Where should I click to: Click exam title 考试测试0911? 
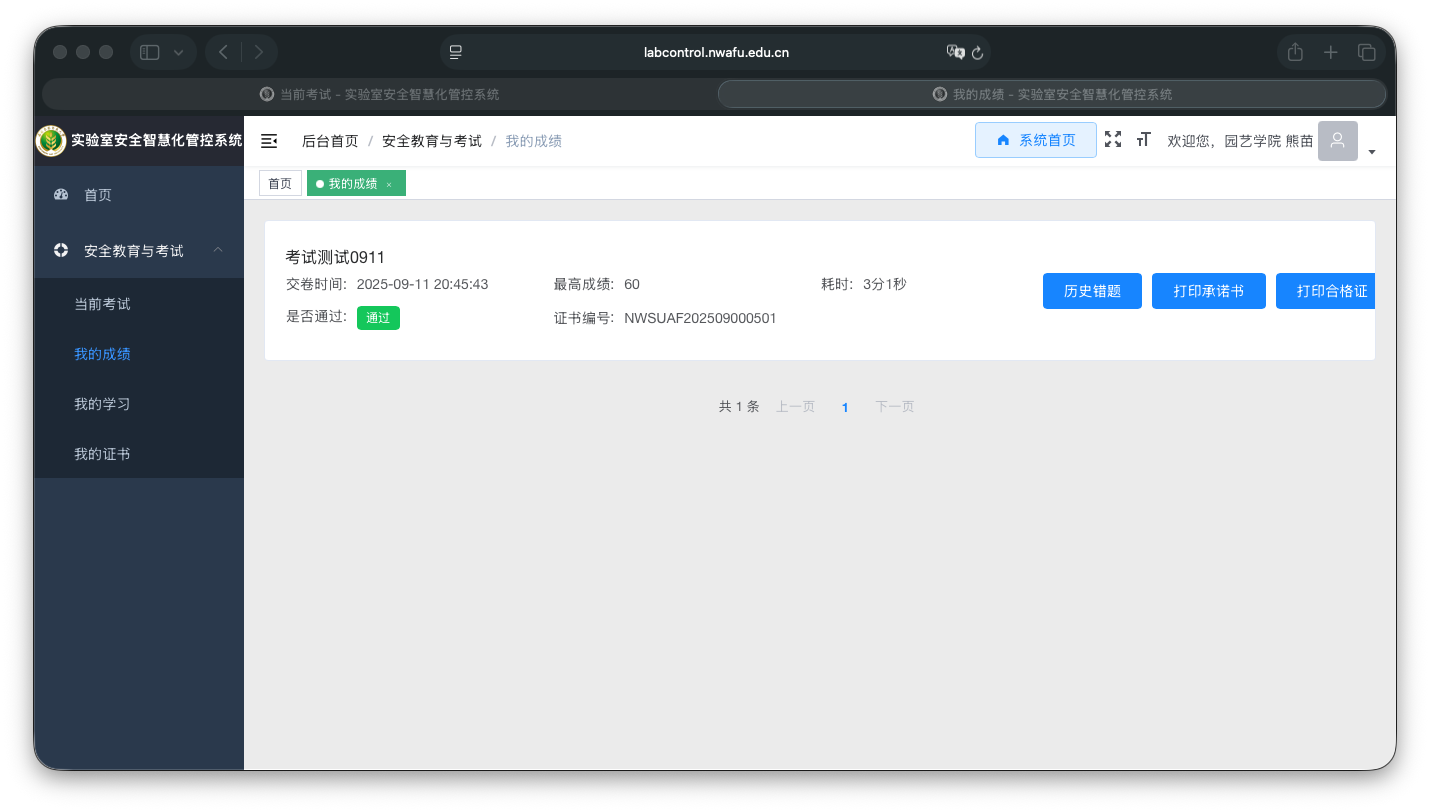click(x=335, y=257)
